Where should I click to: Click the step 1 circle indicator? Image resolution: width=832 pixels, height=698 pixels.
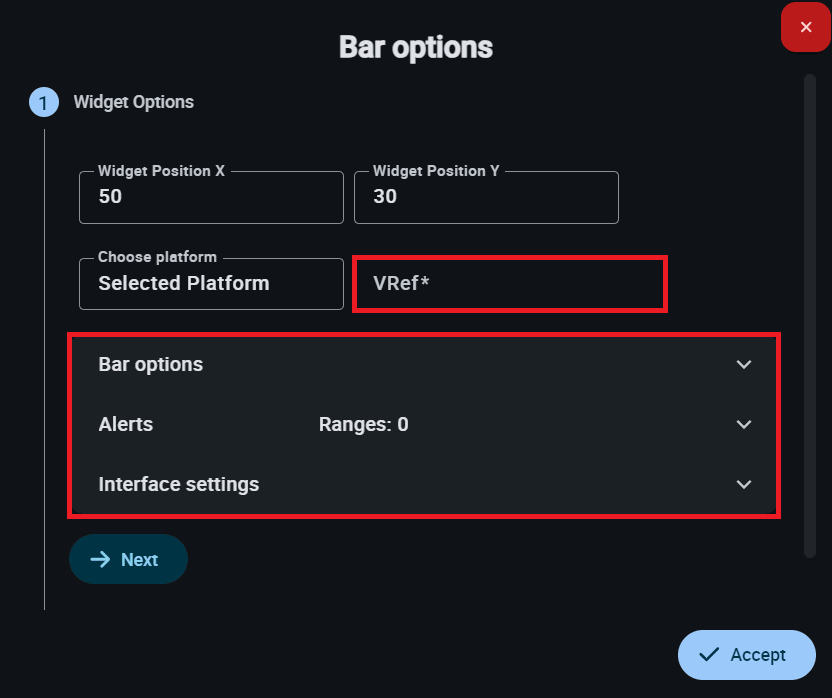click(x=43, y=102)
